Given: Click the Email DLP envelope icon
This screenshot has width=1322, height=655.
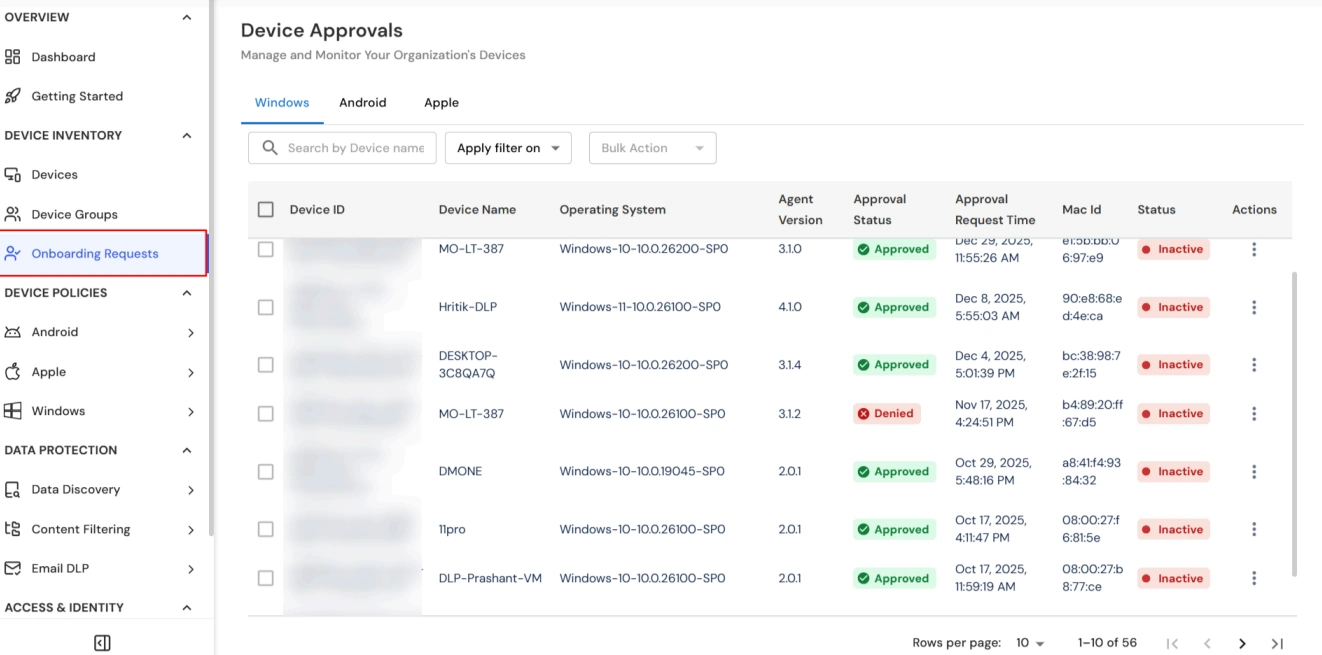Looking at the screenshot, I should coord(13,568).
